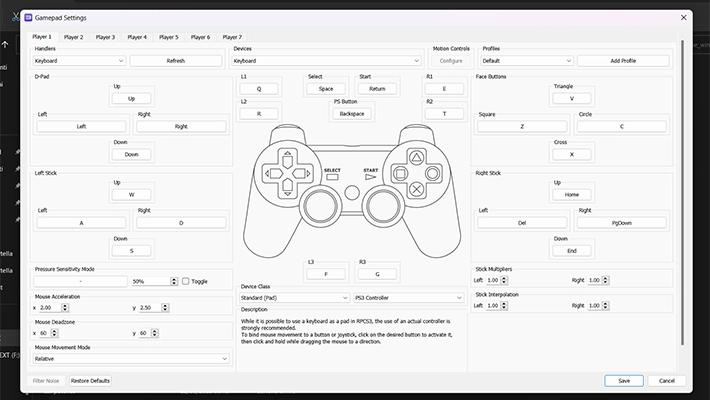710x400 pixels.
Task: Rebind Cross mapped to X
Action: [571, 154]
